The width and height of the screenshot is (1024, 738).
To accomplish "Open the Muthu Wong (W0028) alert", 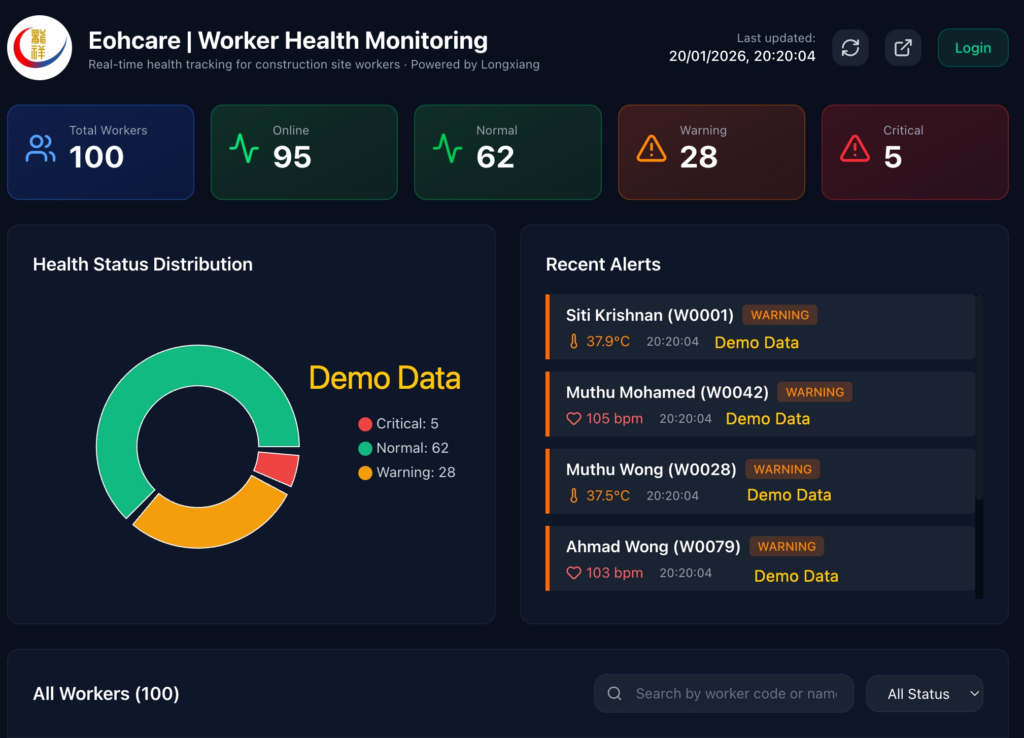I will (x=760, y=481).
